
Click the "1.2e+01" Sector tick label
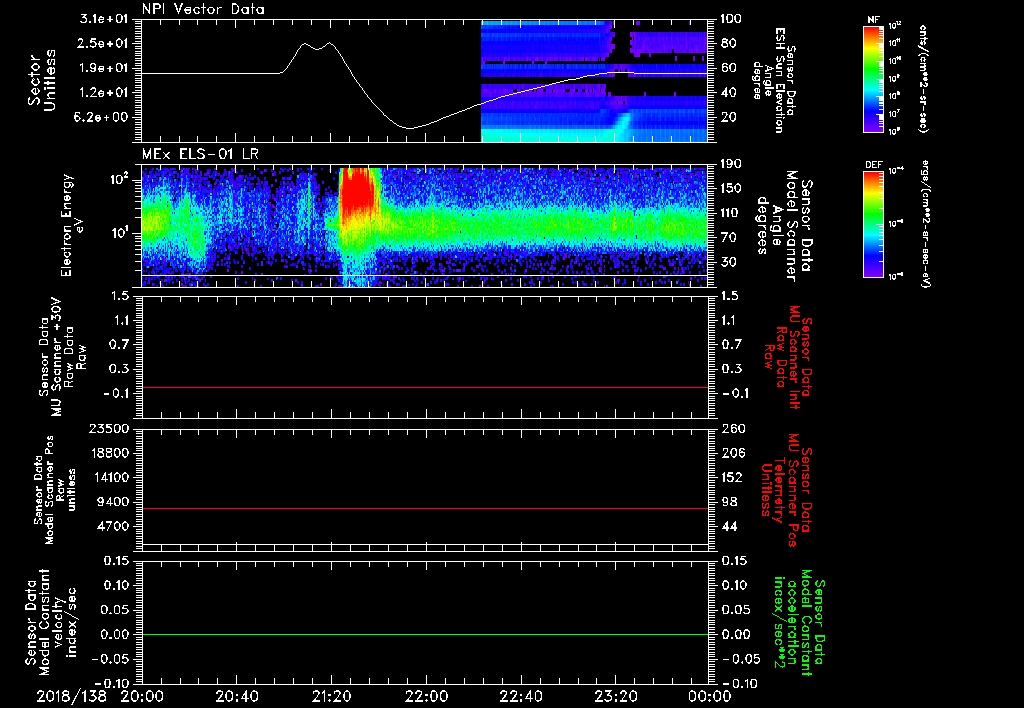pos(104,93)
